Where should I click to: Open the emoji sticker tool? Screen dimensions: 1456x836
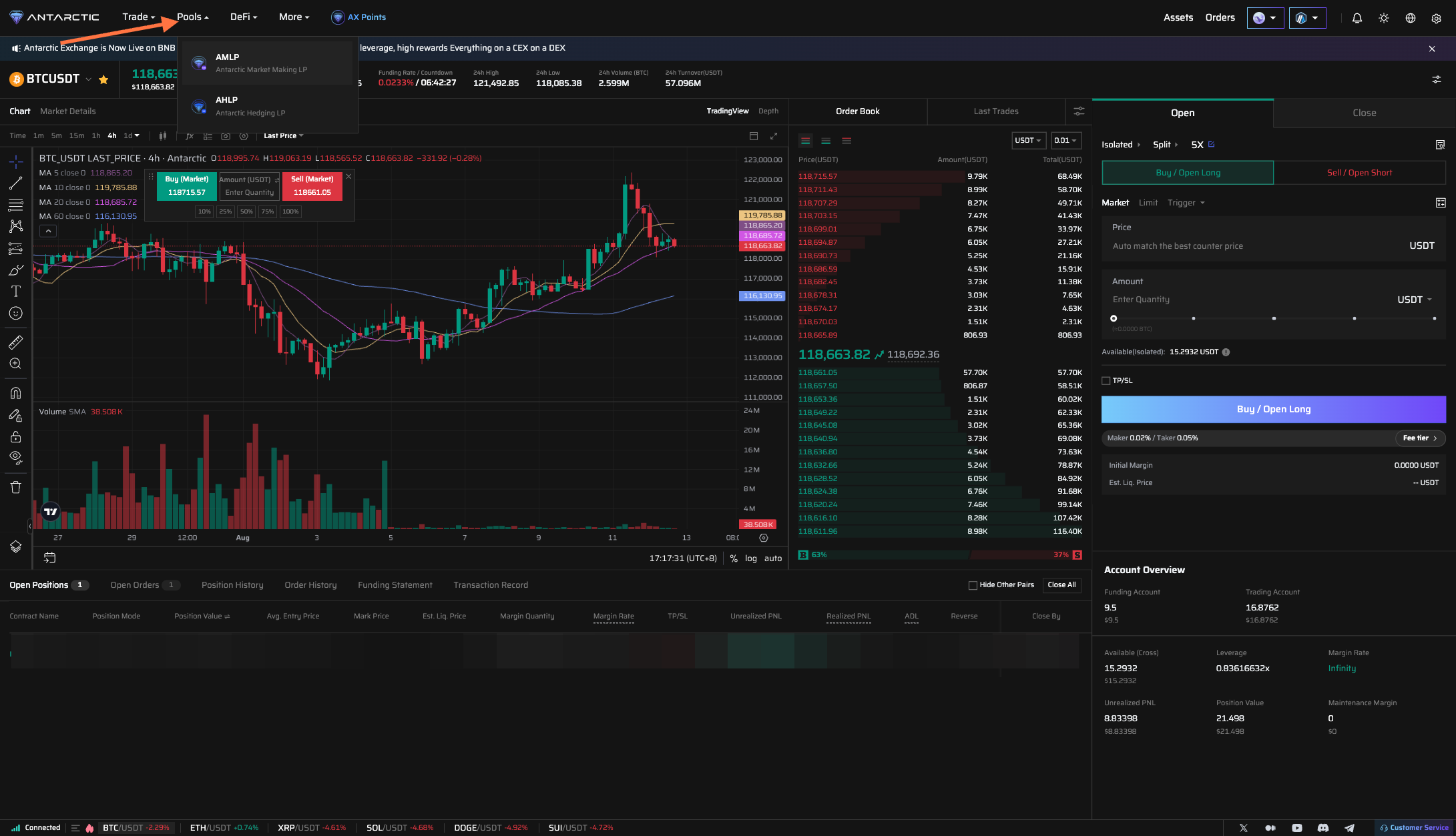16,313
